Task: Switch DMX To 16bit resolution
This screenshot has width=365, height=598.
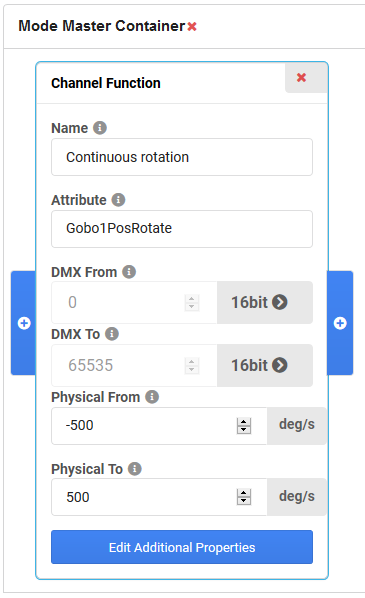Action: click(x=265, y=365)
